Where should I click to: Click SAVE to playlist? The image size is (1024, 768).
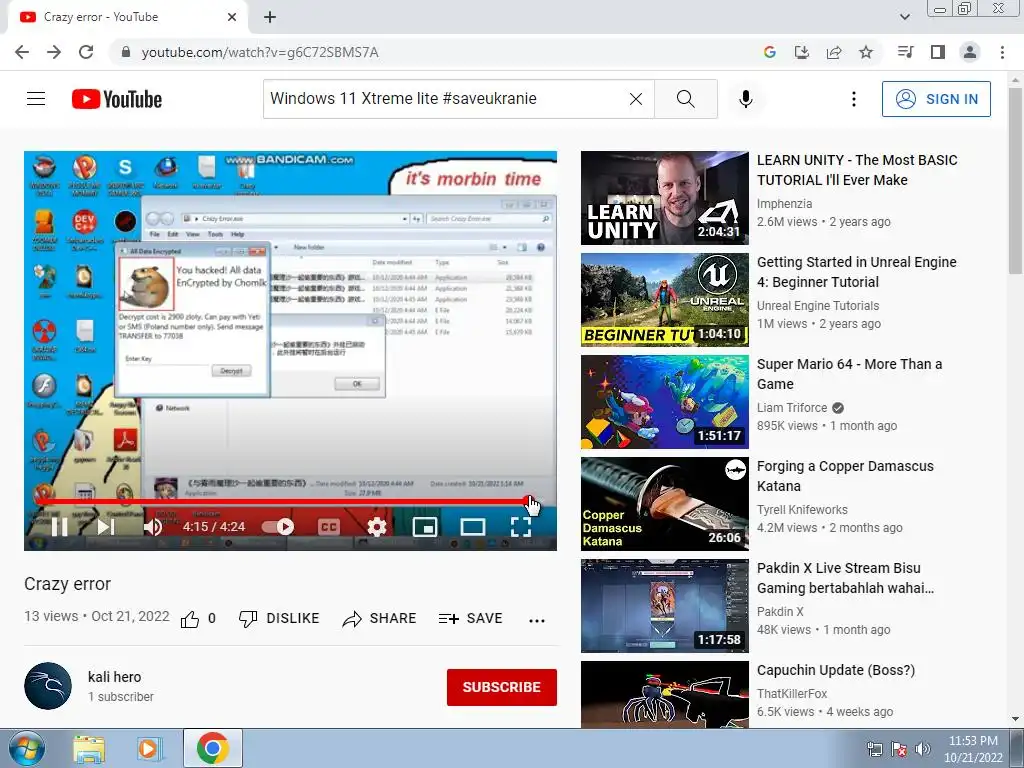[470, 618]
